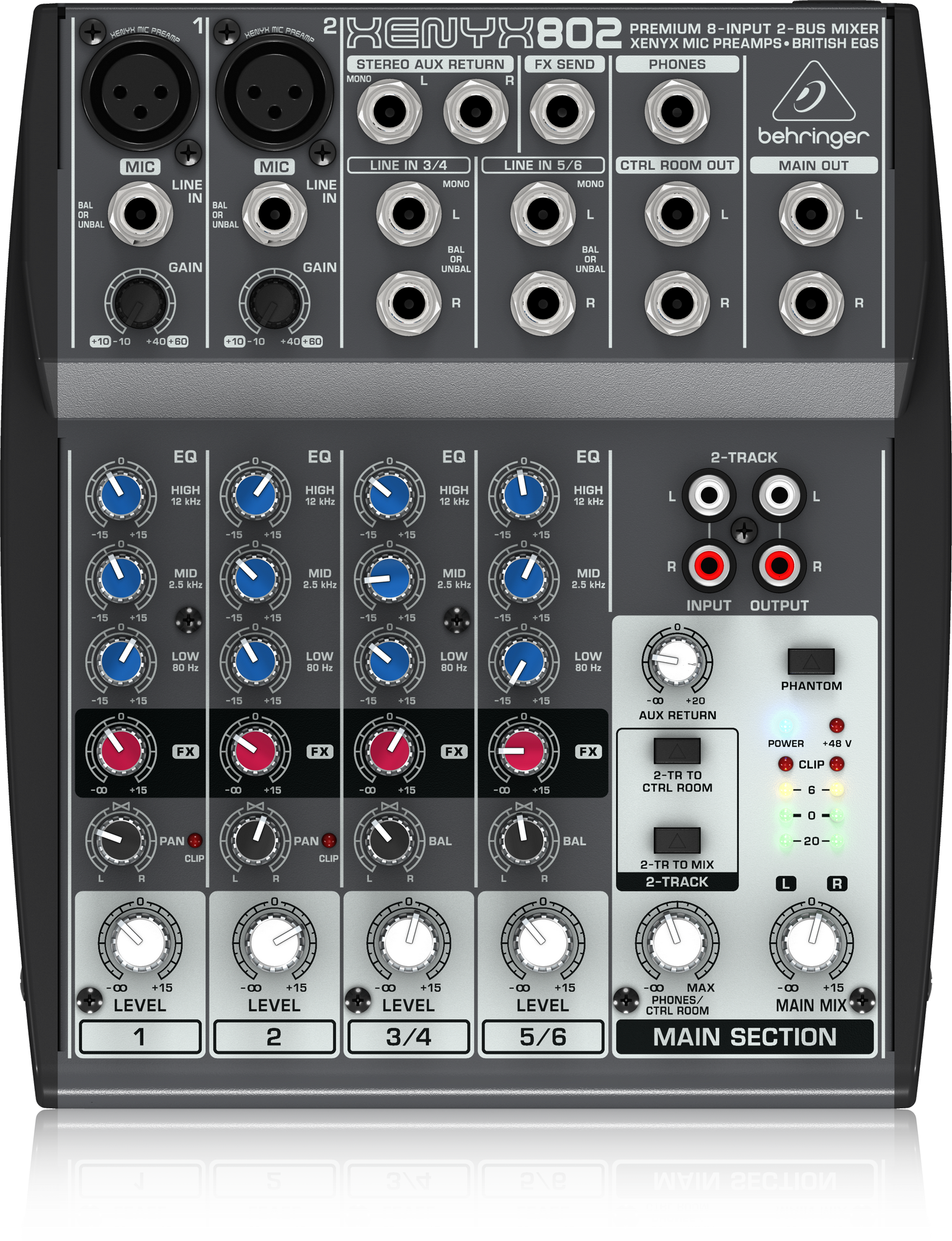Click the Main Out L jack

811,215
